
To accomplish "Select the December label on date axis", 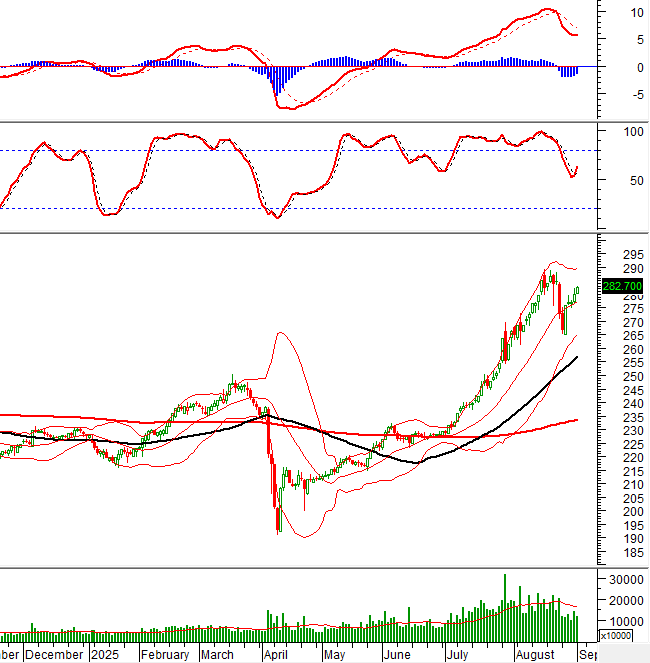I will click(54, 654).
